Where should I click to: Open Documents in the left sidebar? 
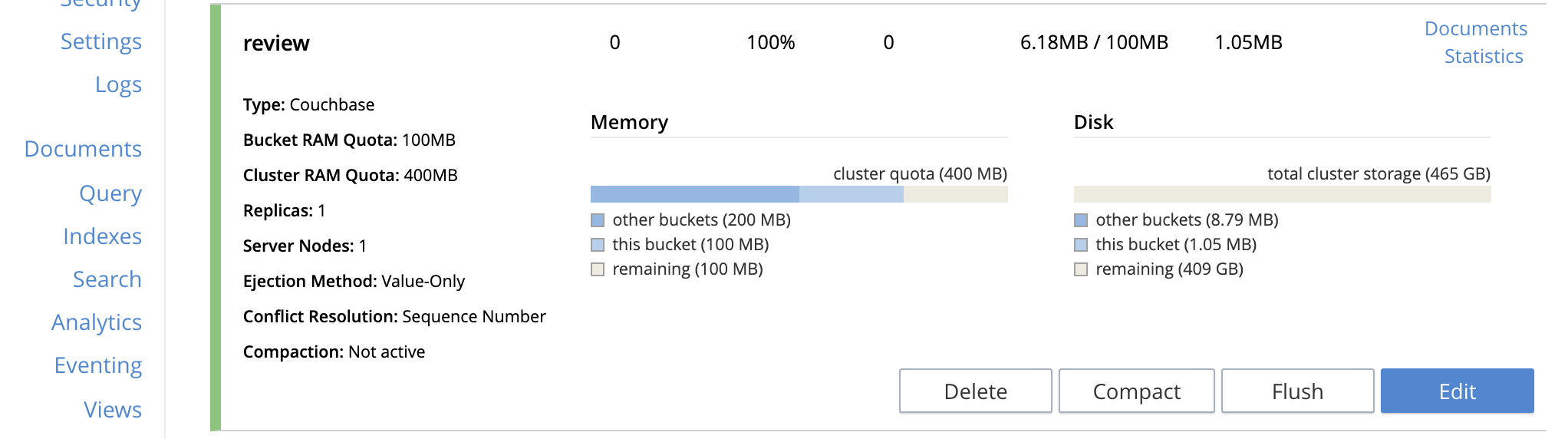(x=83, y=149)
